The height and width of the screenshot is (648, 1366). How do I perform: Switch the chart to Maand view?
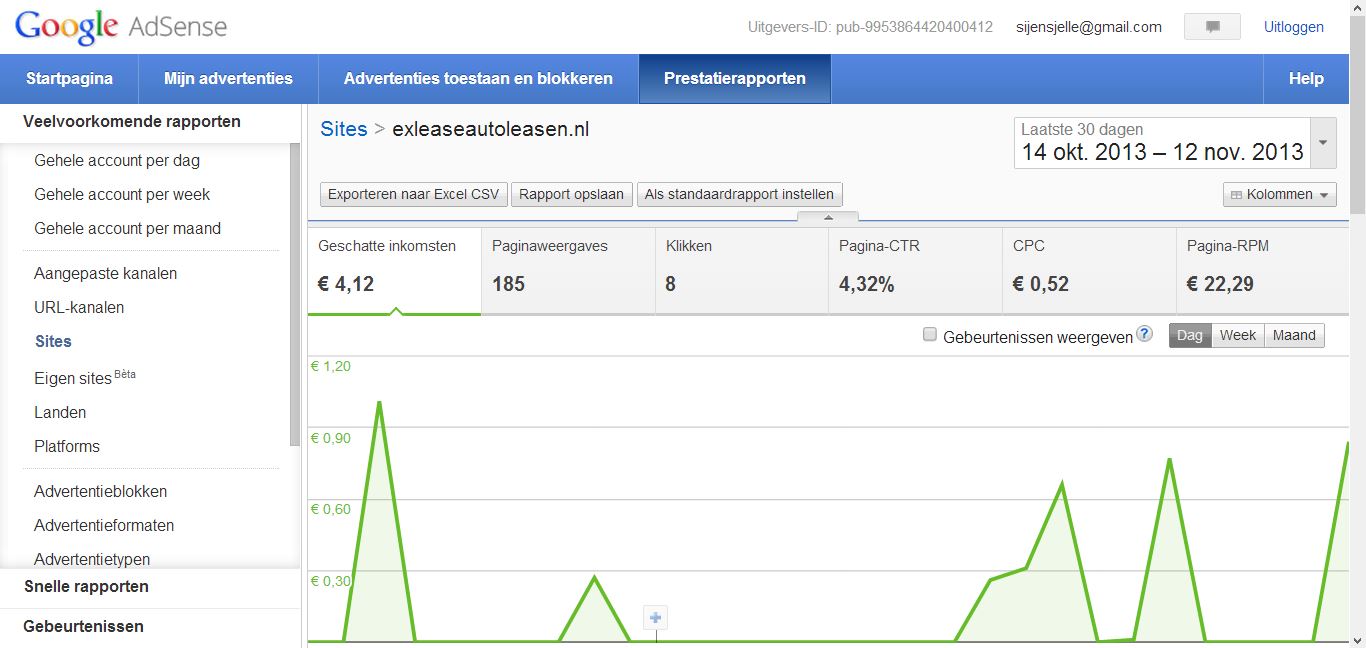1294,335
